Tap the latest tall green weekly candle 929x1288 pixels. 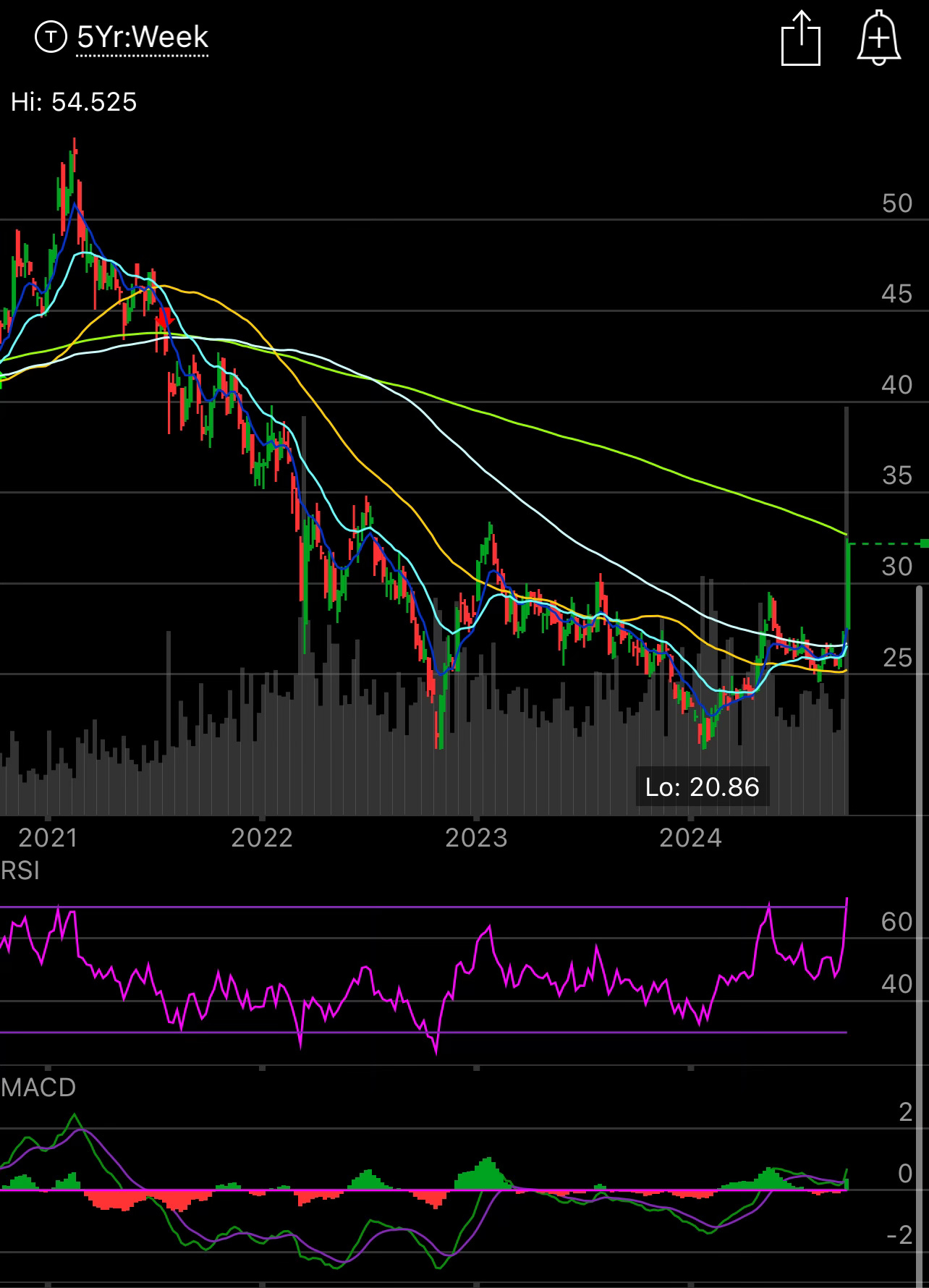tap(847, 585)
